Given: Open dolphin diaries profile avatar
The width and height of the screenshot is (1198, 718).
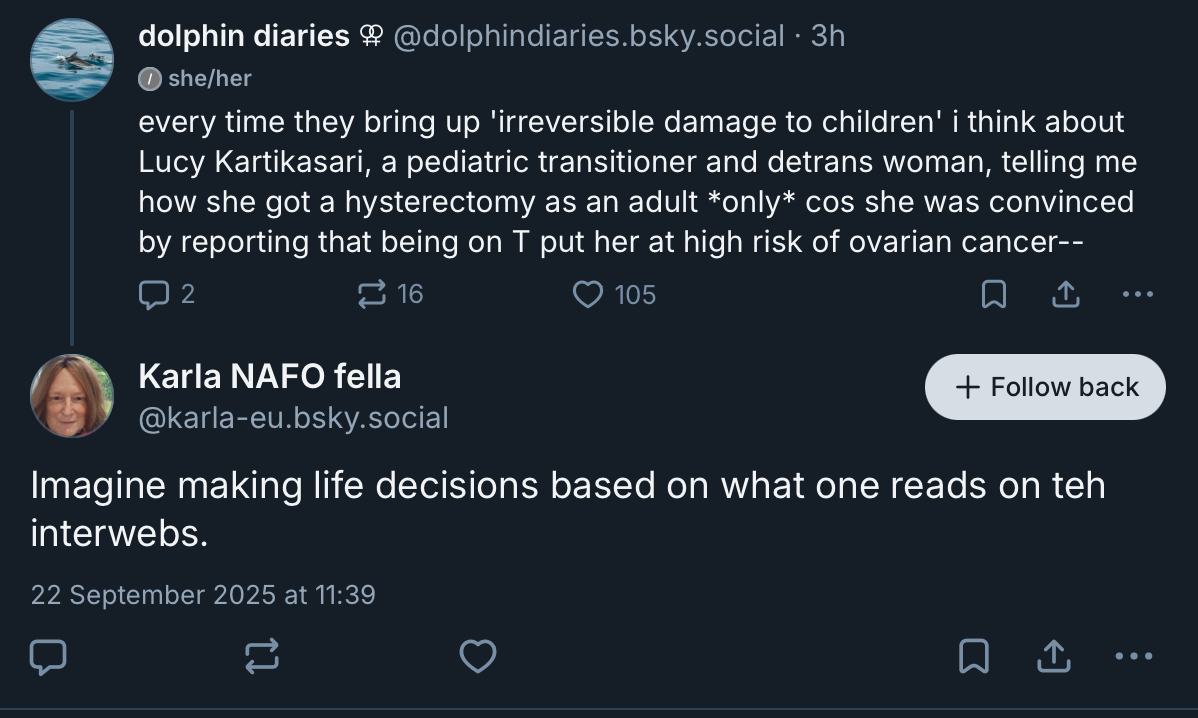Looking at the screenshot, I should coord(71,60).
